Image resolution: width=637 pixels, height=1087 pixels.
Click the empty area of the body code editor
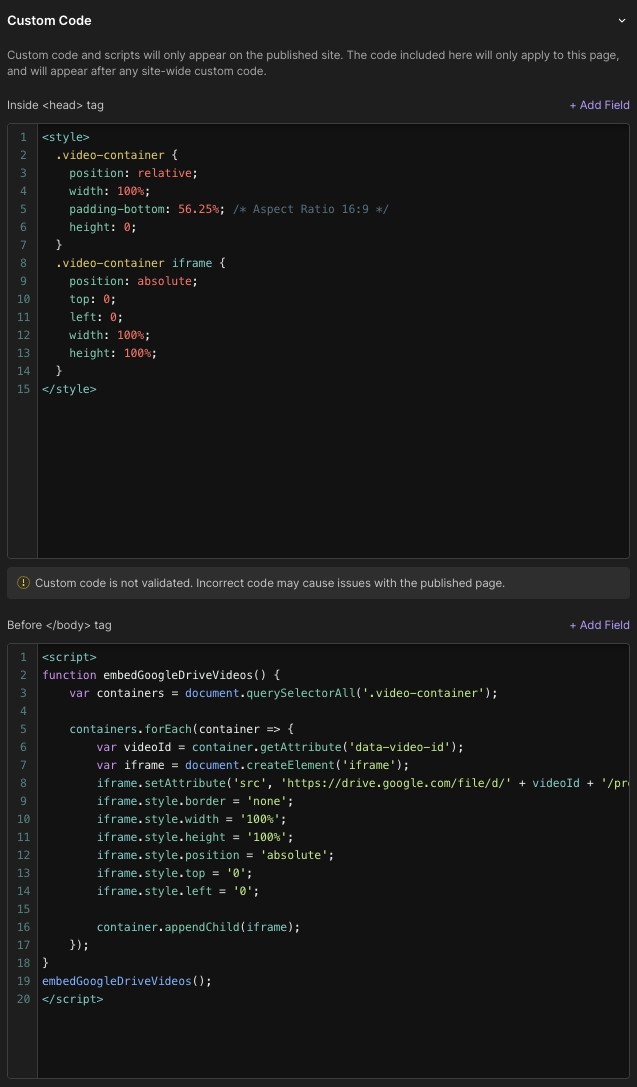333,1043
